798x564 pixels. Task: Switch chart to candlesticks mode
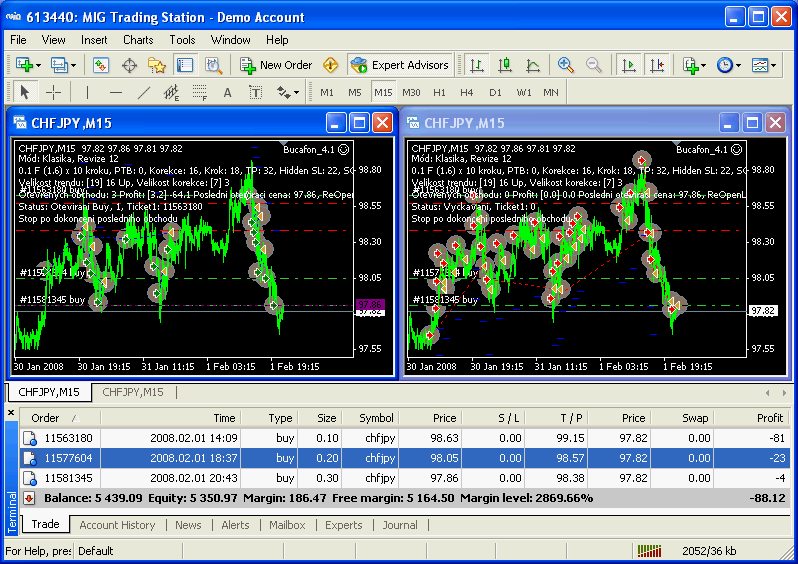click(x=505, y=65)
